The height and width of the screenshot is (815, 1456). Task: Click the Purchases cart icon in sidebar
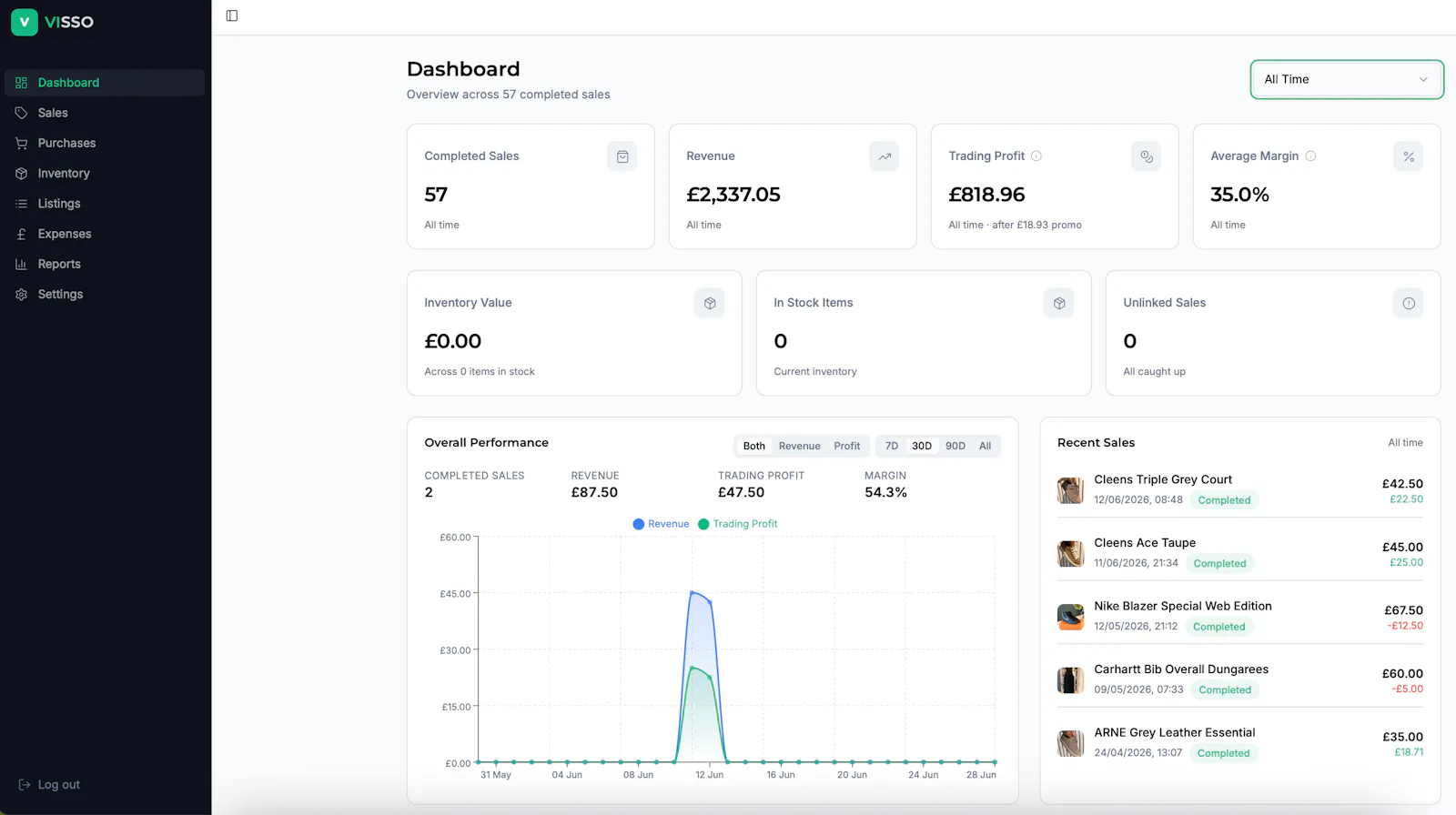click(21, 143)
